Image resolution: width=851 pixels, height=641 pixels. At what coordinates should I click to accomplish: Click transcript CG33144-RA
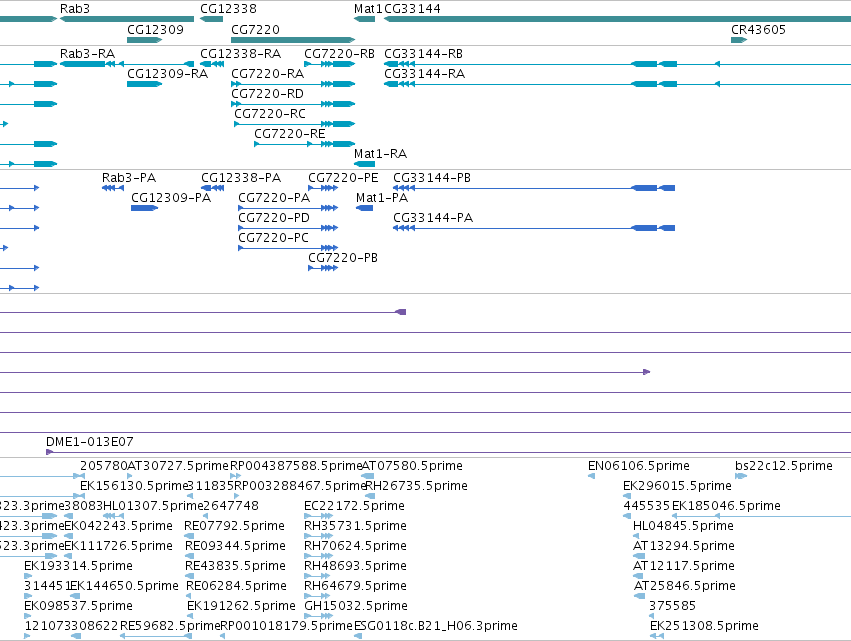click(x=424, y=73)
